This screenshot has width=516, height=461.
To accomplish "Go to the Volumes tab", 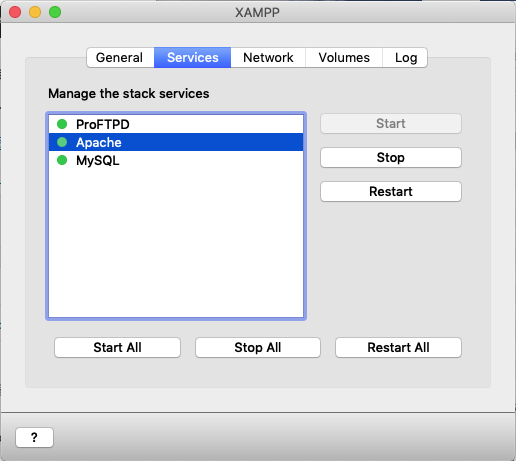I will tap(344, 57).
